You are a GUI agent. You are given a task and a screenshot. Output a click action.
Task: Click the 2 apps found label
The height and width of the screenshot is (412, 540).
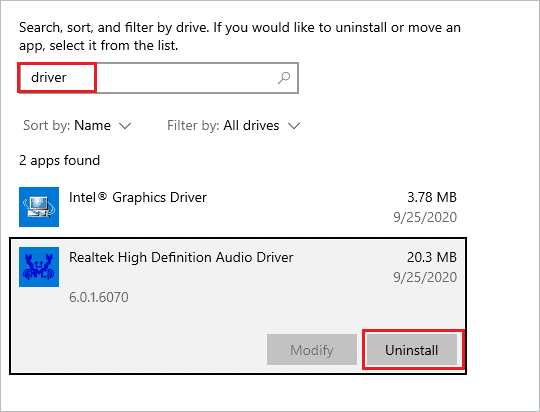(60, 161)
